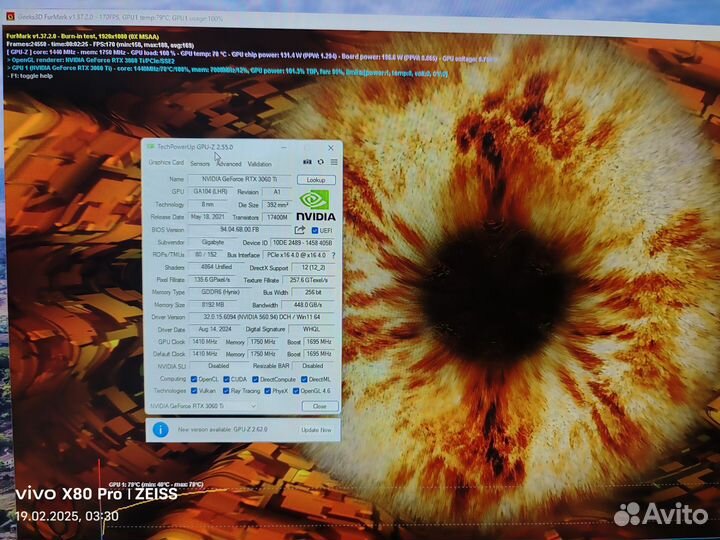
Task: Click the Memory Size value 8192 MB
Action: pos(213,304)
